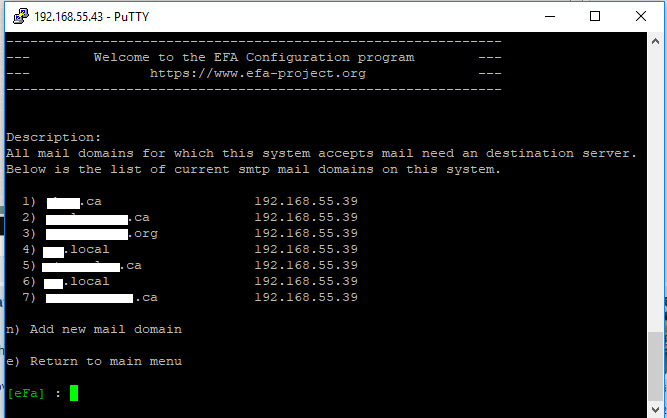Image resolution: width=667 pixels, height=418 pixels.
Task: Click the [eFa] prompt label
Action: tap(26, 393)
